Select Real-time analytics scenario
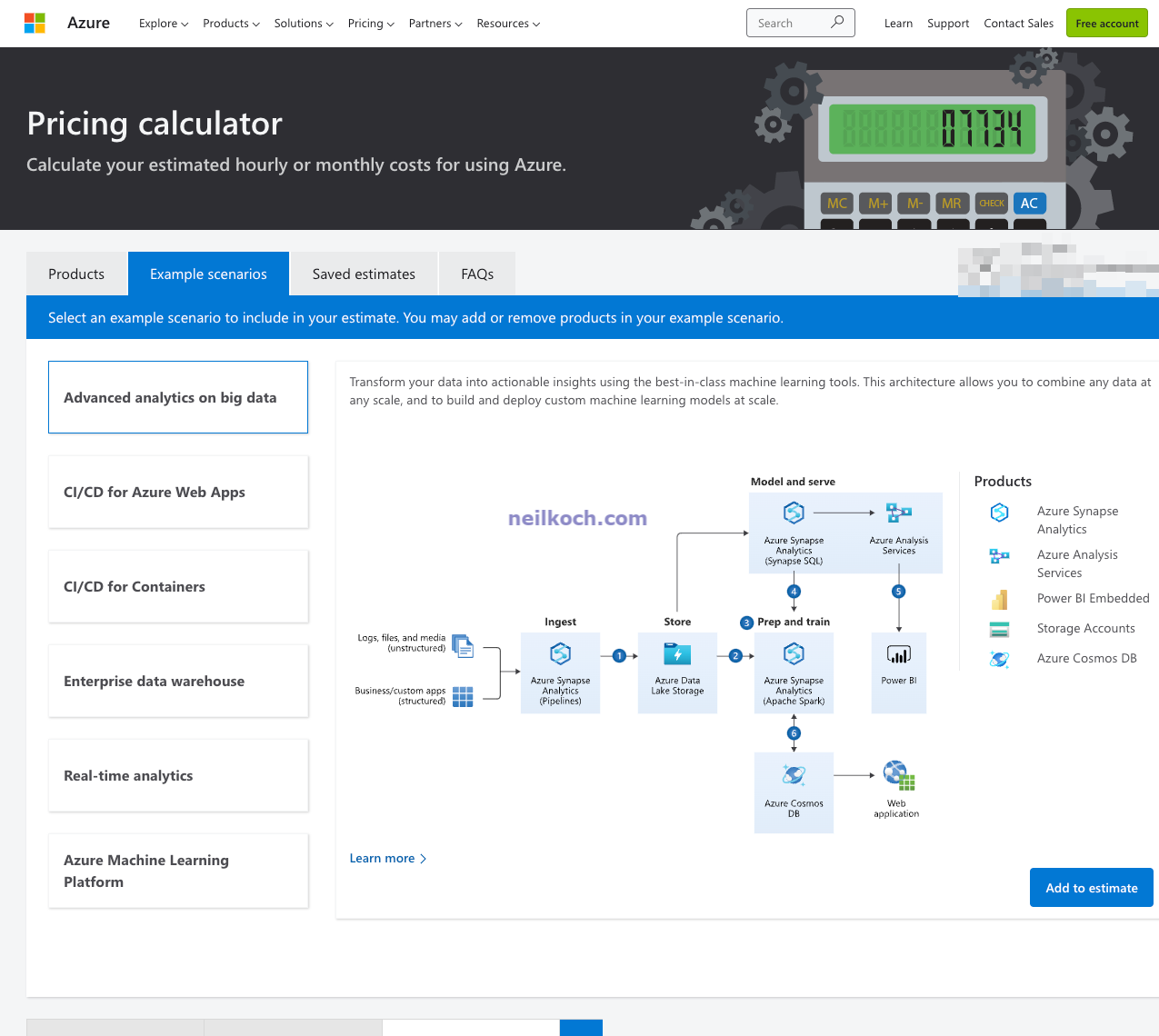The height and width of the screenshot is (1036, 1159). pos(178,775)
